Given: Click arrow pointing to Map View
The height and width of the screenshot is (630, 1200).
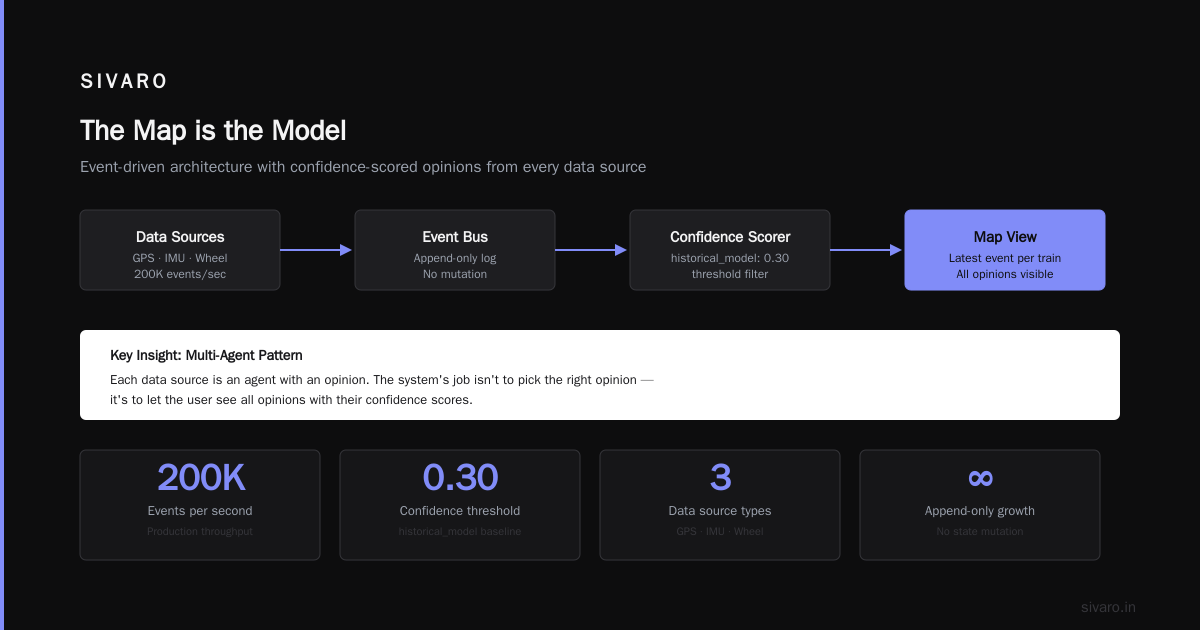Looking at the screenshot, I should click(867, 250).
